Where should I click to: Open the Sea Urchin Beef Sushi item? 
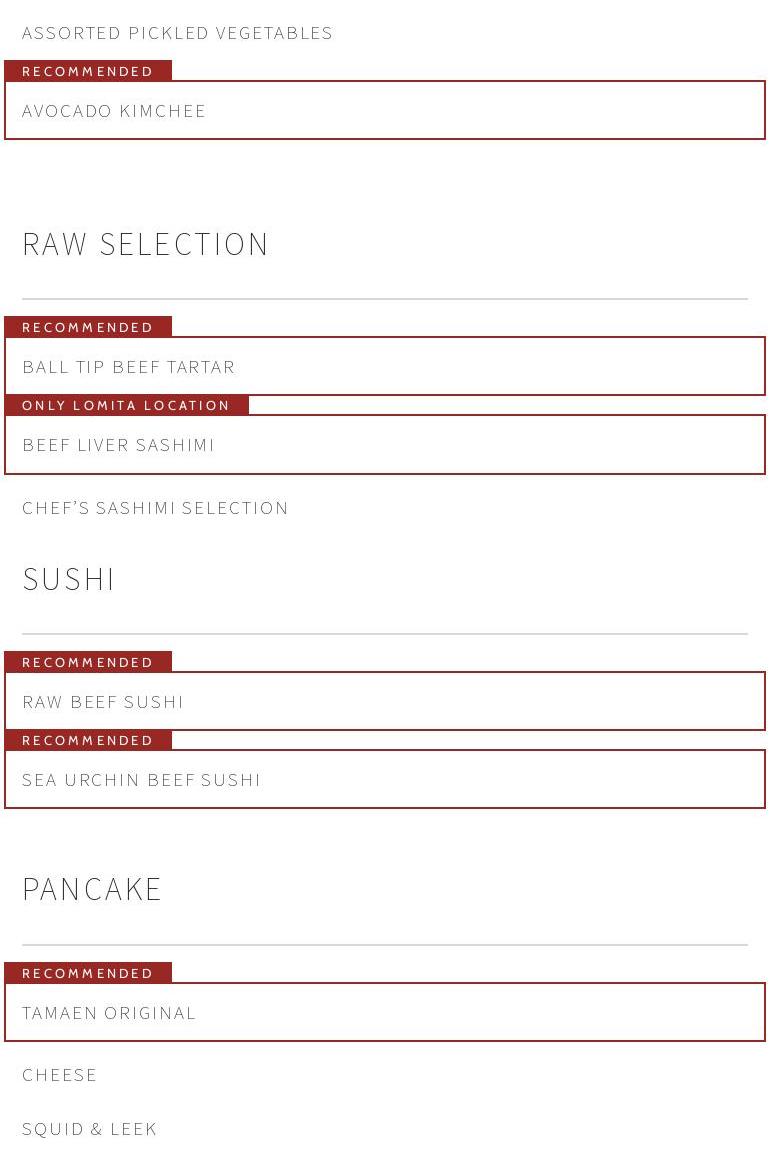141,780
